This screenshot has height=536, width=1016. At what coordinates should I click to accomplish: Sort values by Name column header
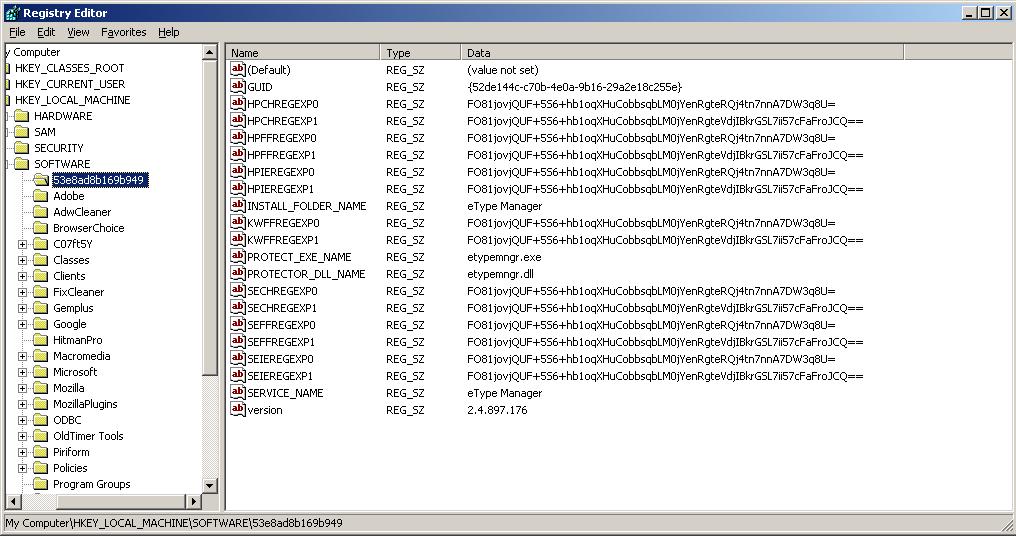[303, 53]
